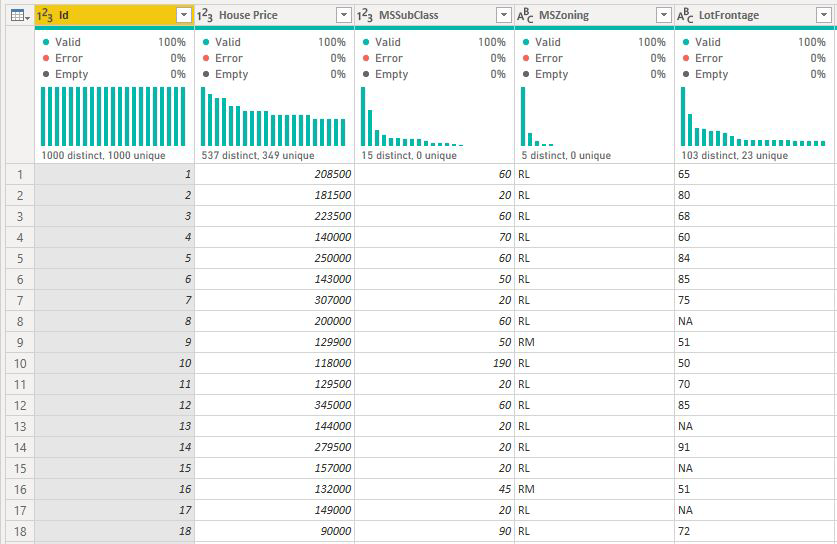The image size is (837, 544).
Task: Change the House Price column data type icon
Action: click(205, 15)
